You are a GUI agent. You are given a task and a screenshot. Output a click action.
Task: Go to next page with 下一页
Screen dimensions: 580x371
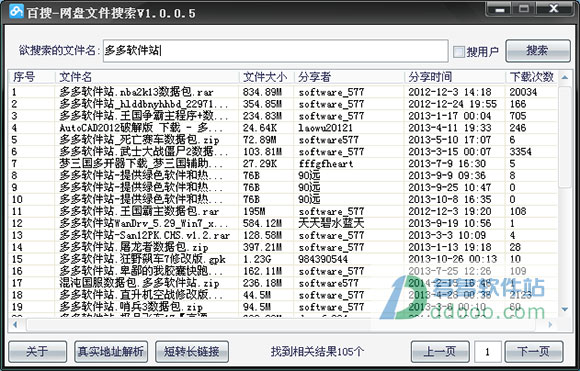coord(534,351)
